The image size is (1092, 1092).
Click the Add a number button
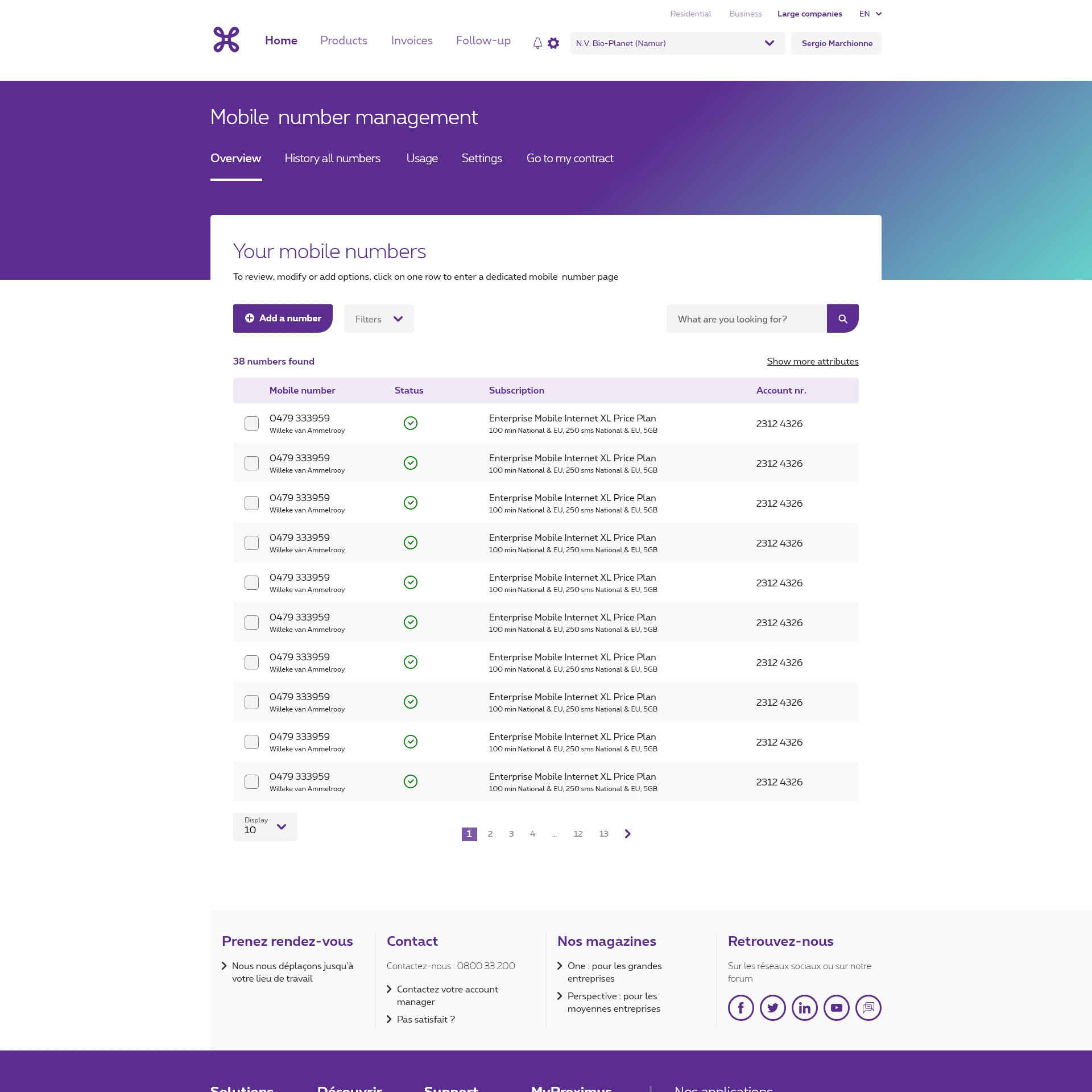tap(283, 318)
